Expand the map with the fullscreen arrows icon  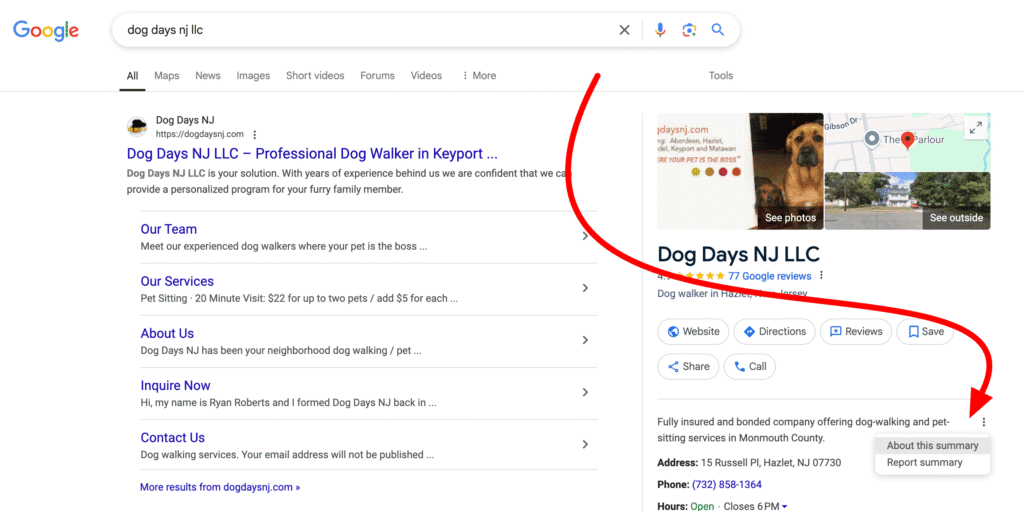tap(976, 128)
